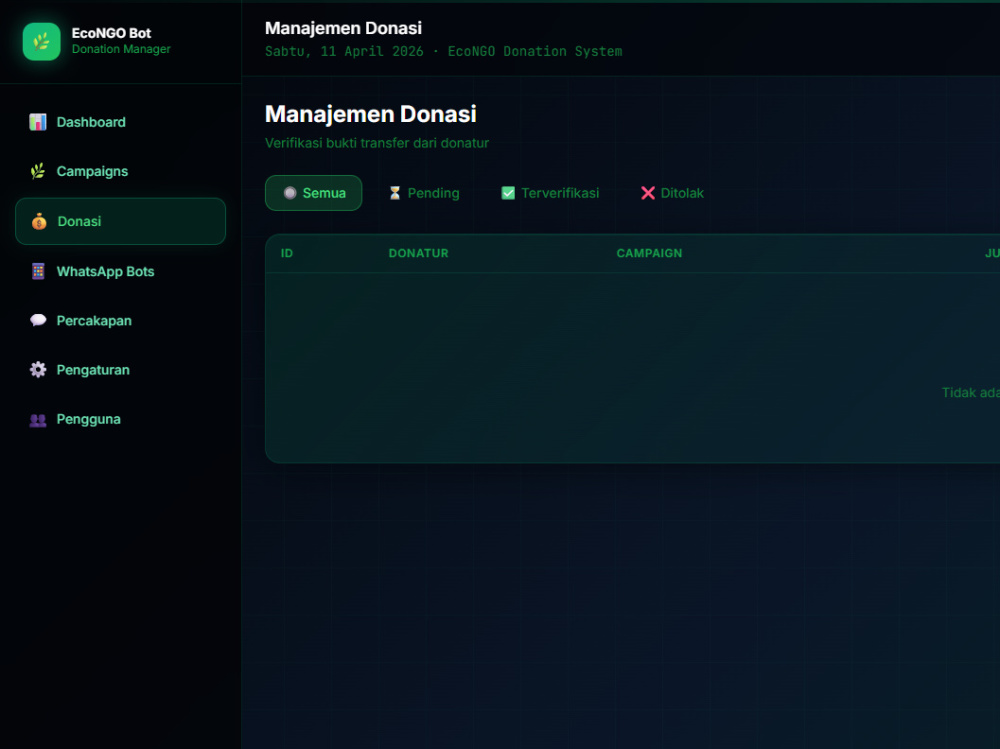
Task: Select the Donasi sidebar entry
Action: tap(121, 221)
